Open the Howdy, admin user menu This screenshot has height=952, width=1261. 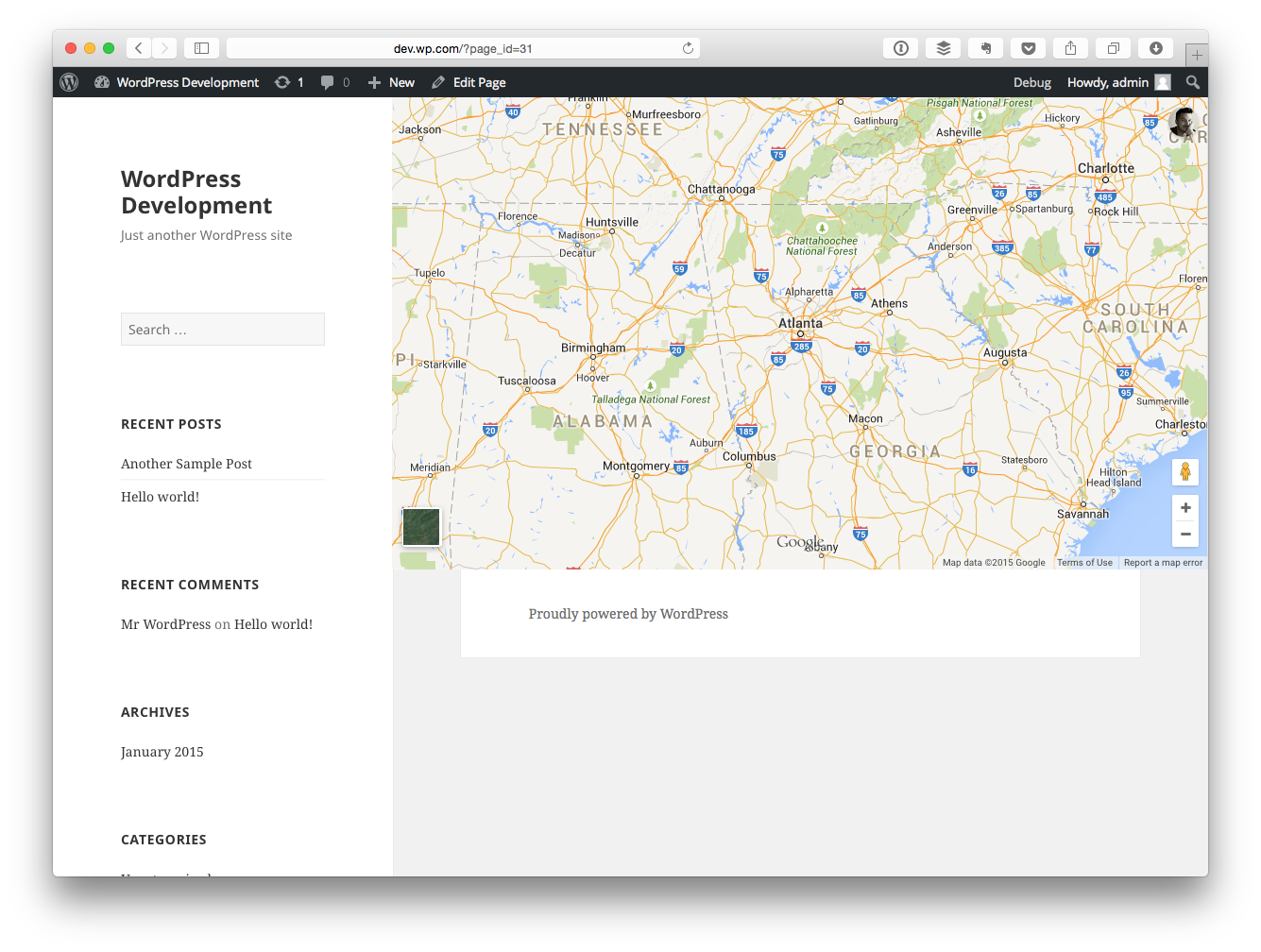[x=1107, y=82]
